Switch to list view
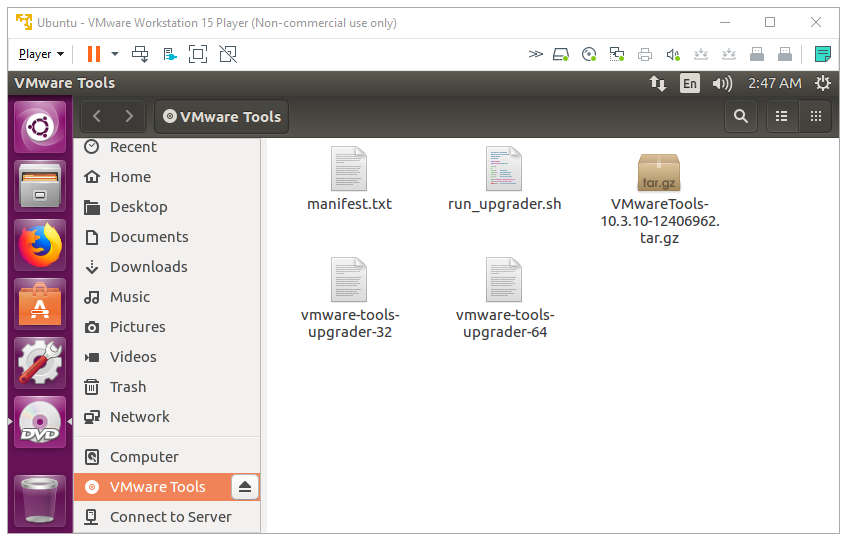The height and width of the screenshot is (541, 848). point(781,116)
